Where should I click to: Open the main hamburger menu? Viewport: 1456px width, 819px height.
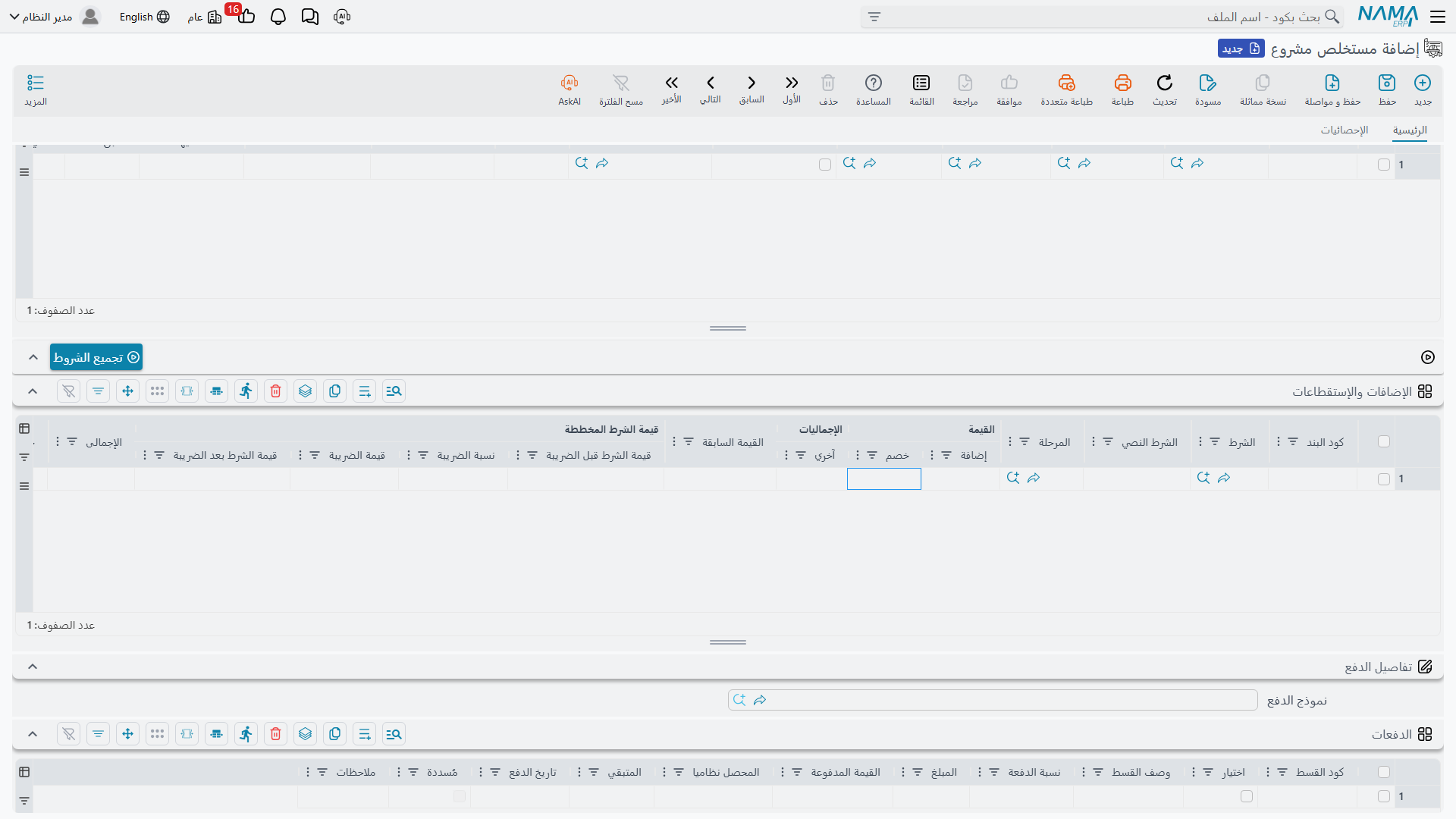[x=1438, y=17]
